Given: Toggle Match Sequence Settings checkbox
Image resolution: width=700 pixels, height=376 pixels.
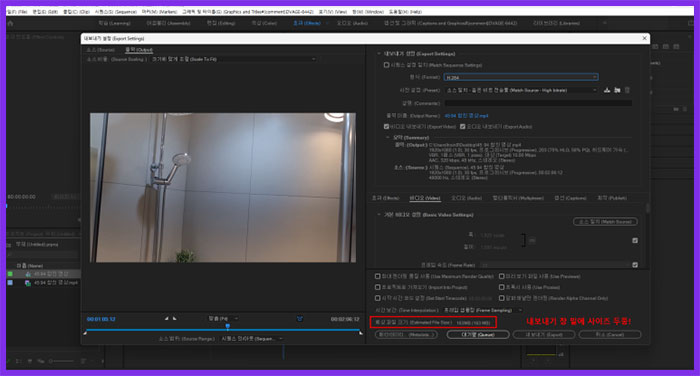Looking at the screenshot, I should point(387,65).
